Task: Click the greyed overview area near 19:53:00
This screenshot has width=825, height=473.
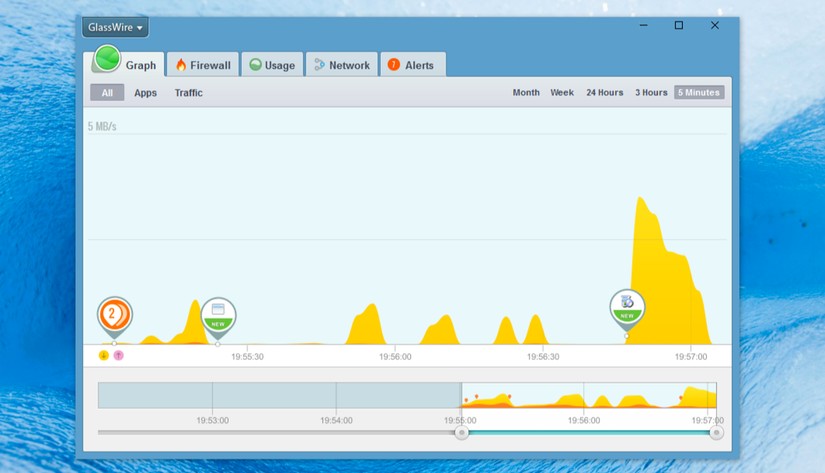Action: pos(213,396)
